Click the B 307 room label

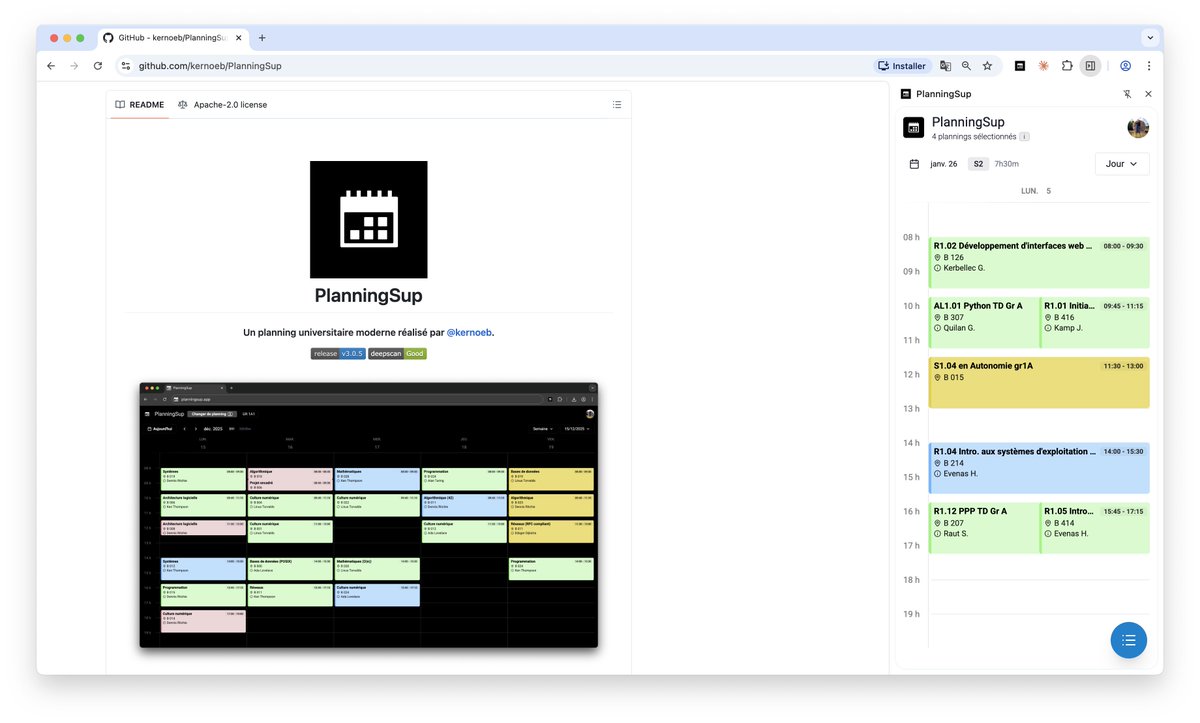[954, 318]
